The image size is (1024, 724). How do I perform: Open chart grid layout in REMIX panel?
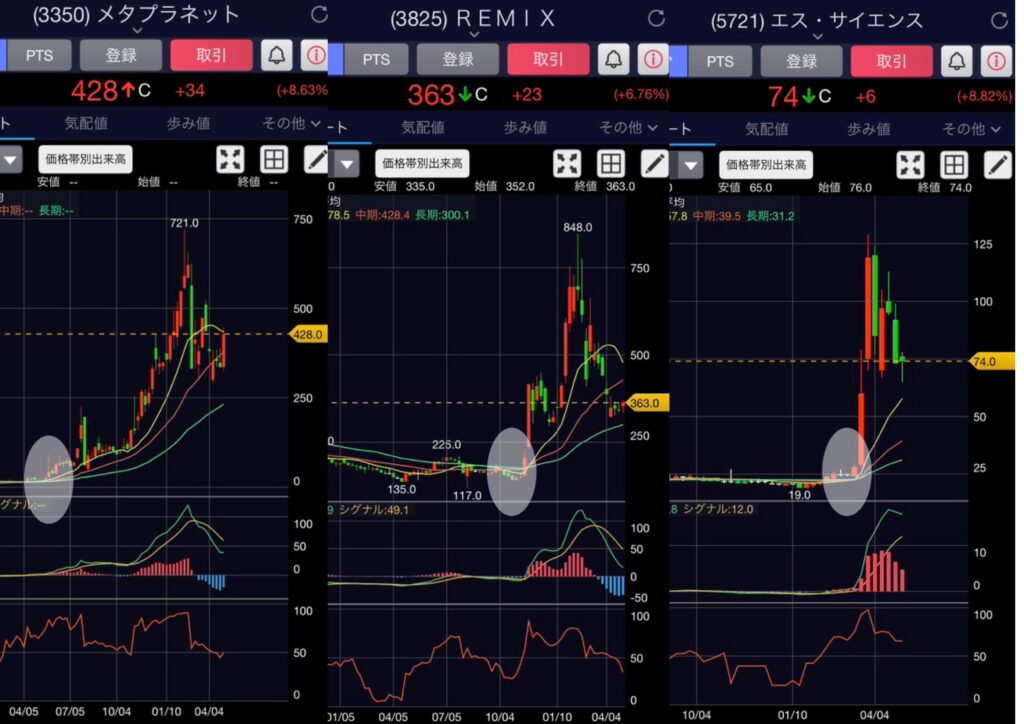[x=611, y=163]
